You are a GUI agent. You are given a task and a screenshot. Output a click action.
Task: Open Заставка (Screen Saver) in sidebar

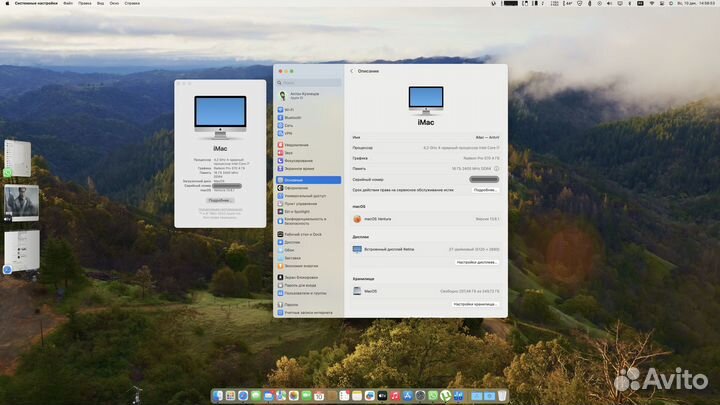coord(309,258)
